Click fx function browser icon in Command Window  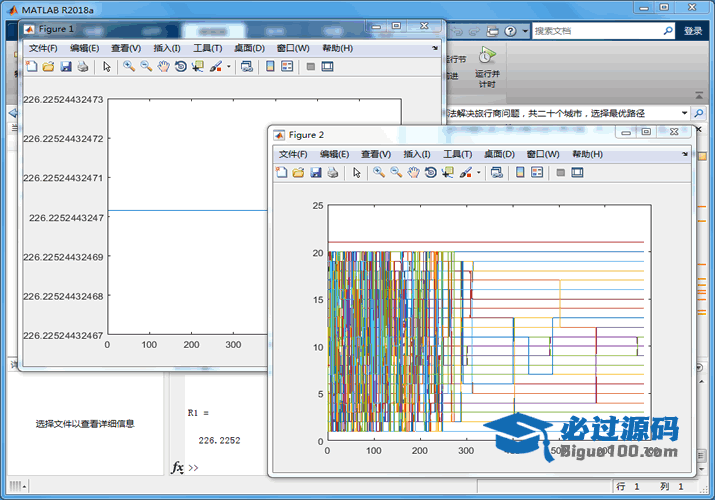point(177,467)
